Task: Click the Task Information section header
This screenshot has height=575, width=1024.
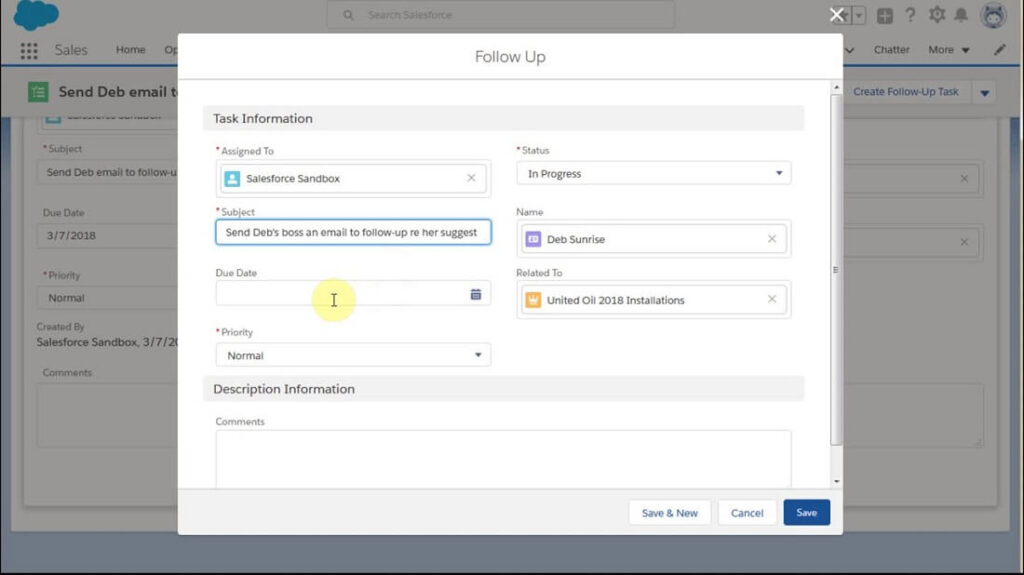Action: click(504, 118)
